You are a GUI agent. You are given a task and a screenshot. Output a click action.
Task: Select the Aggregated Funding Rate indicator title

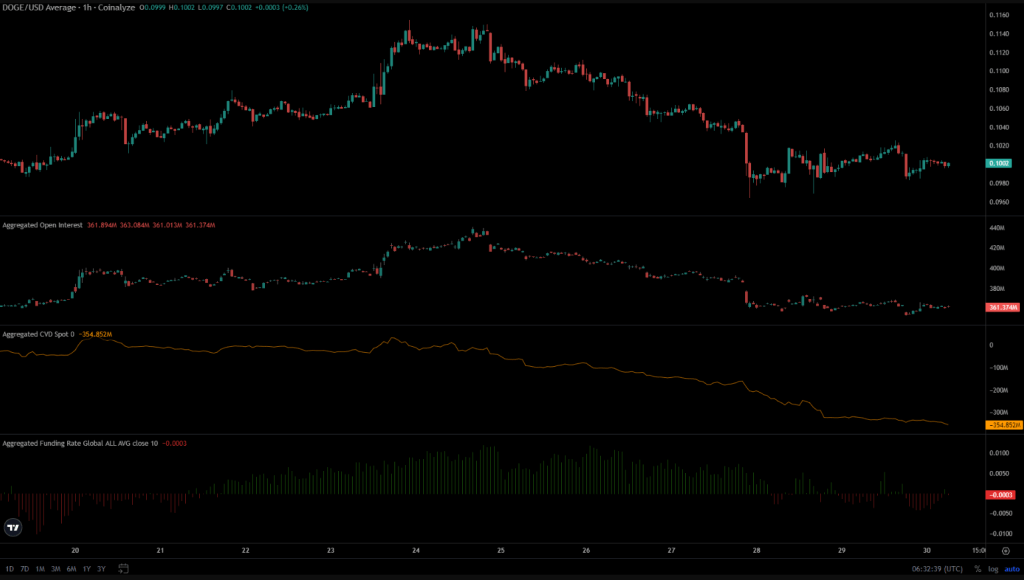click(x=80, y=443)
